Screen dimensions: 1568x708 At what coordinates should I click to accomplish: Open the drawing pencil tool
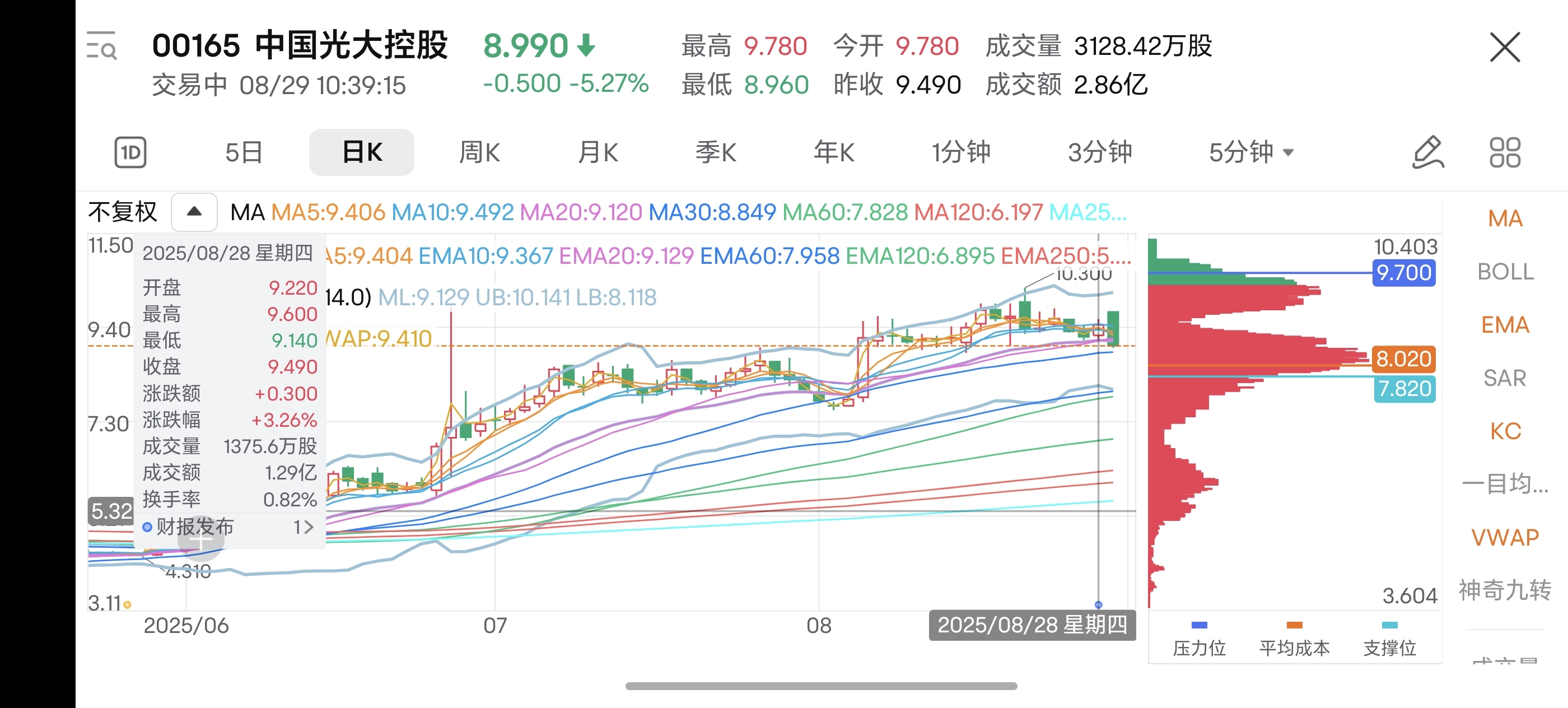tap(1427, 152)
